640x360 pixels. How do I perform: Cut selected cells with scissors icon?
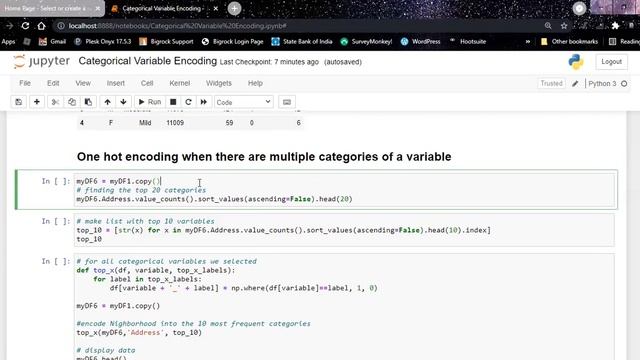55,102
